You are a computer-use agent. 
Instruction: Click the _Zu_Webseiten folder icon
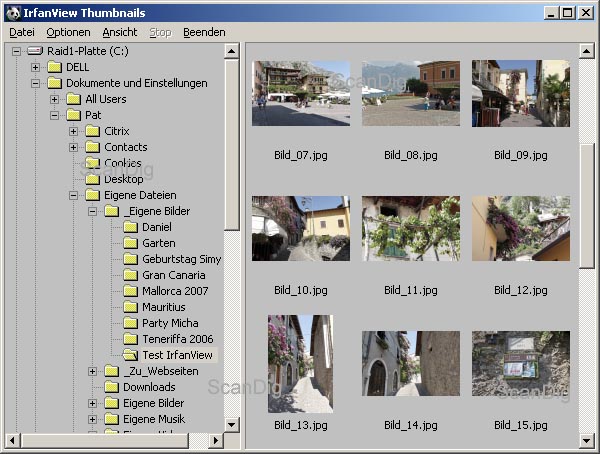[x=111, y=371]
